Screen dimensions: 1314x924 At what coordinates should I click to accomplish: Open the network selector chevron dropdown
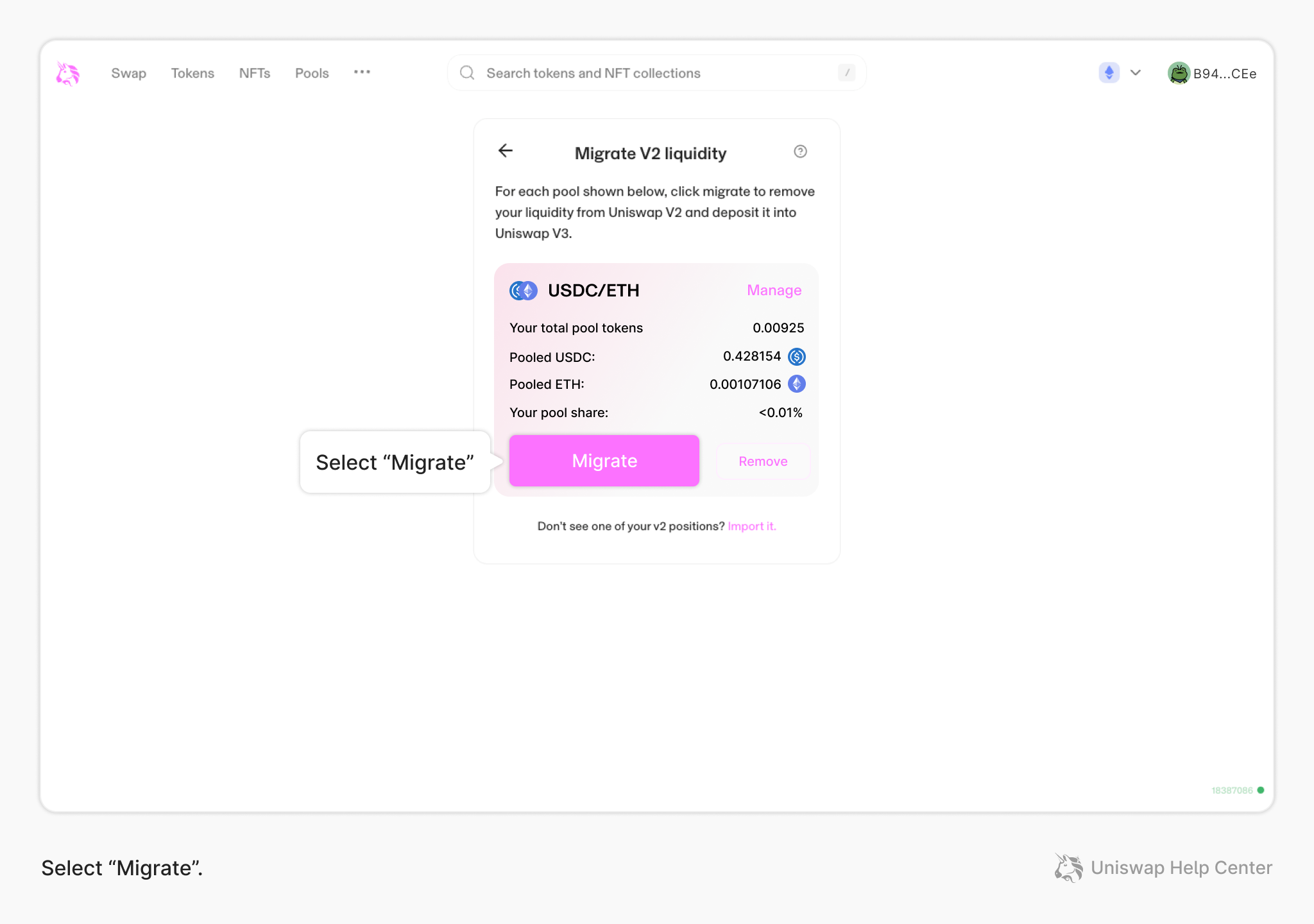pyautogui.click(x=1136, y=73)
